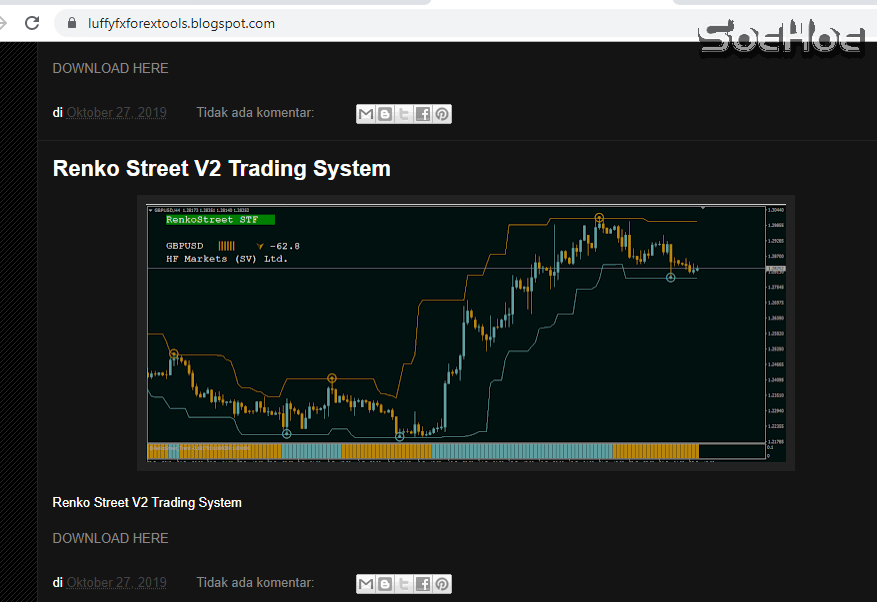Image resolution: width=877 pixels, height=602 pixels.
Task: Open site security info via padlock icon
Action: tap(70, 22)
